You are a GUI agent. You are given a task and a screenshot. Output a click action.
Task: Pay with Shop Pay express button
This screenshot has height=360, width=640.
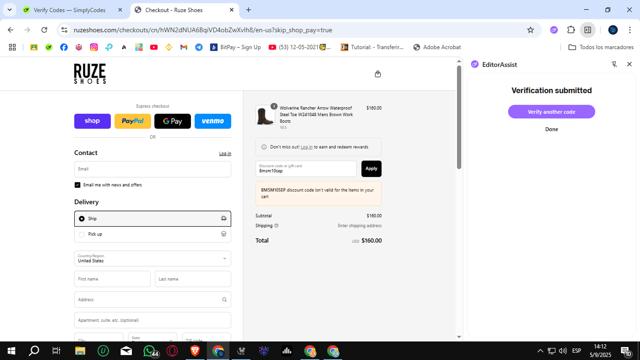click(x=92, y=121)
